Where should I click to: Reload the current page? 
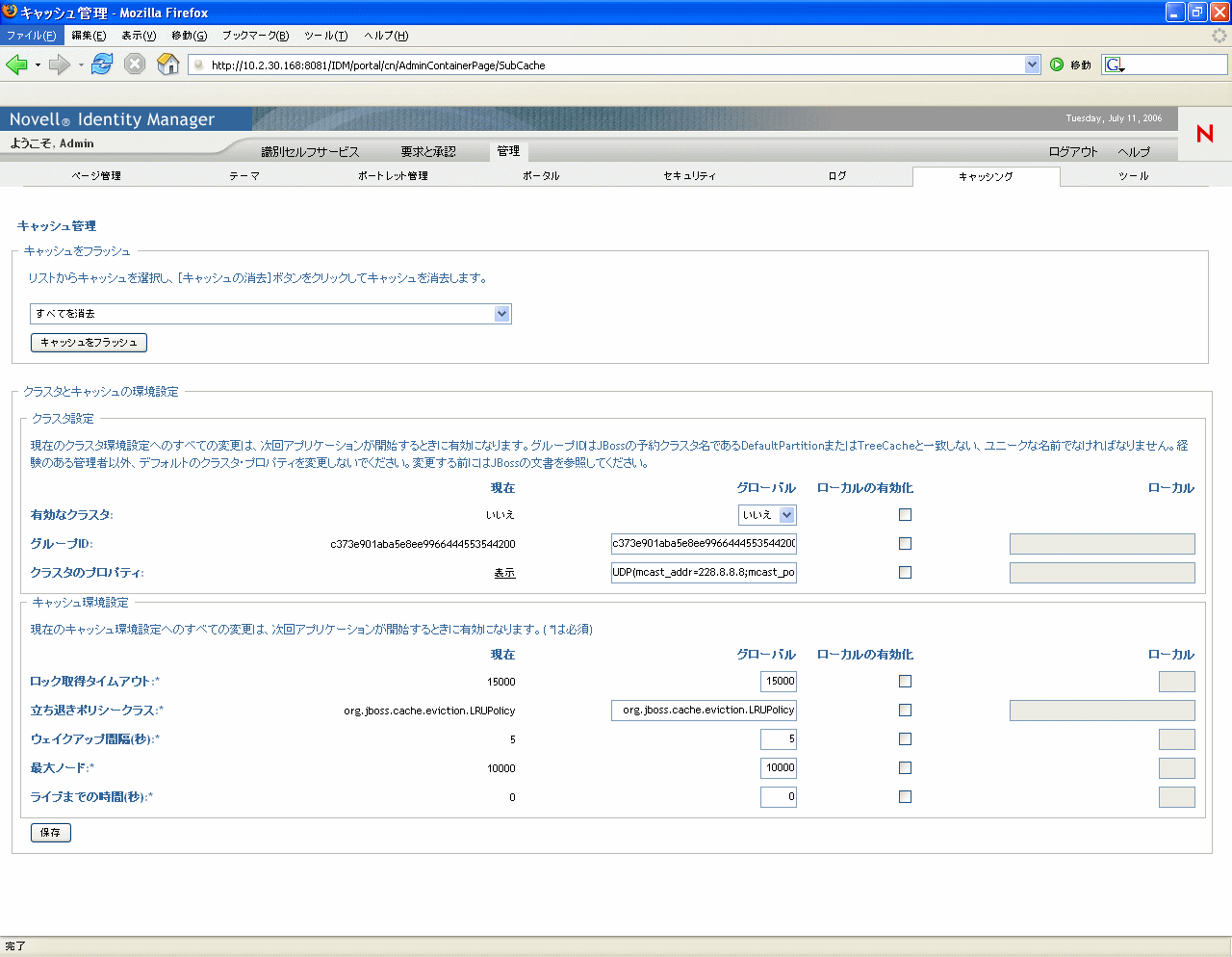pyautogui.click(x=102, y=65)
